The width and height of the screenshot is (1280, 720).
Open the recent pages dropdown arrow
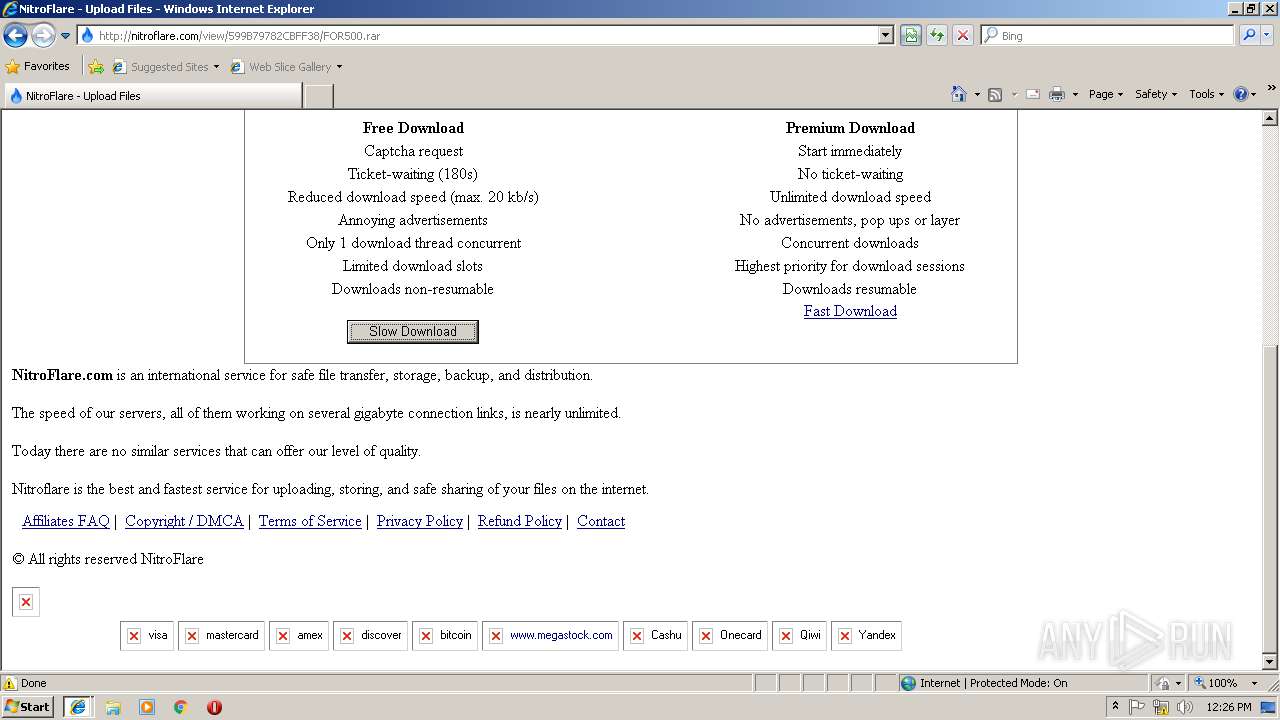[66, 36]
